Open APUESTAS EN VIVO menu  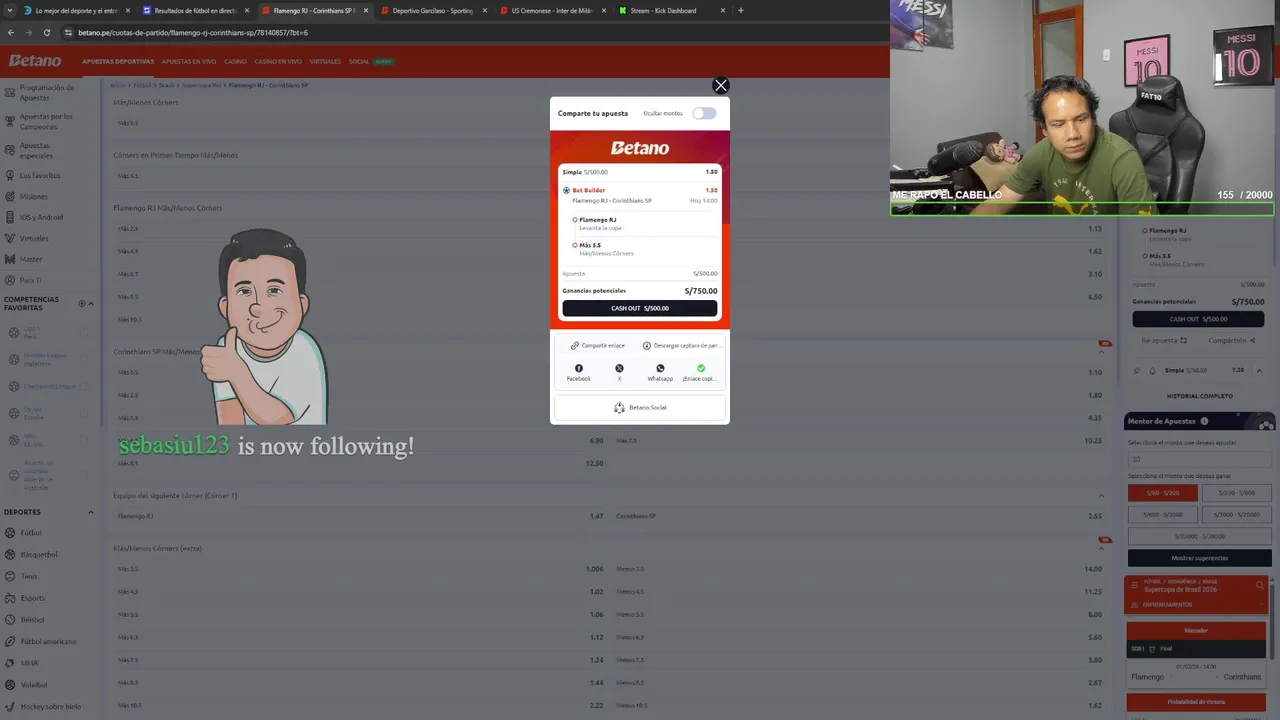[x=189, y=62]
